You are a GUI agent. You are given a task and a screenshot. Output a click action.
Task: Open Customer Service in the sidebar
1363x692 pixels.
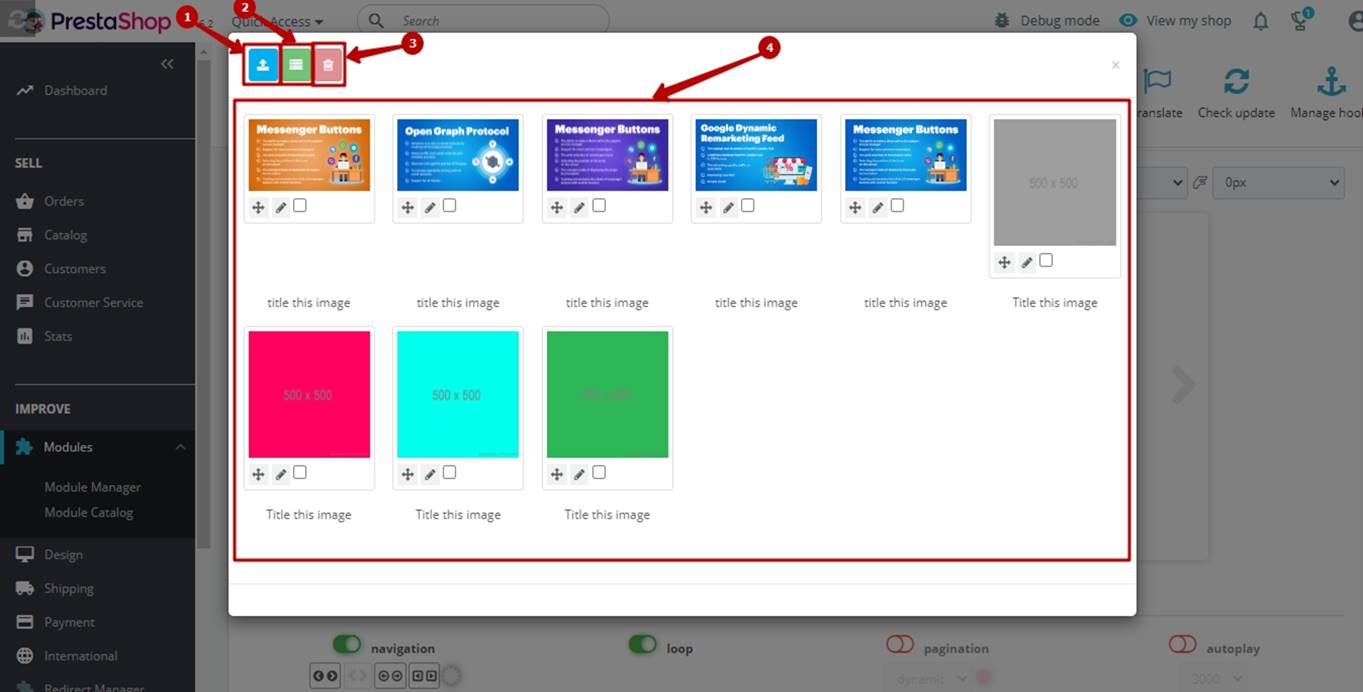click(x=93, y=302)
